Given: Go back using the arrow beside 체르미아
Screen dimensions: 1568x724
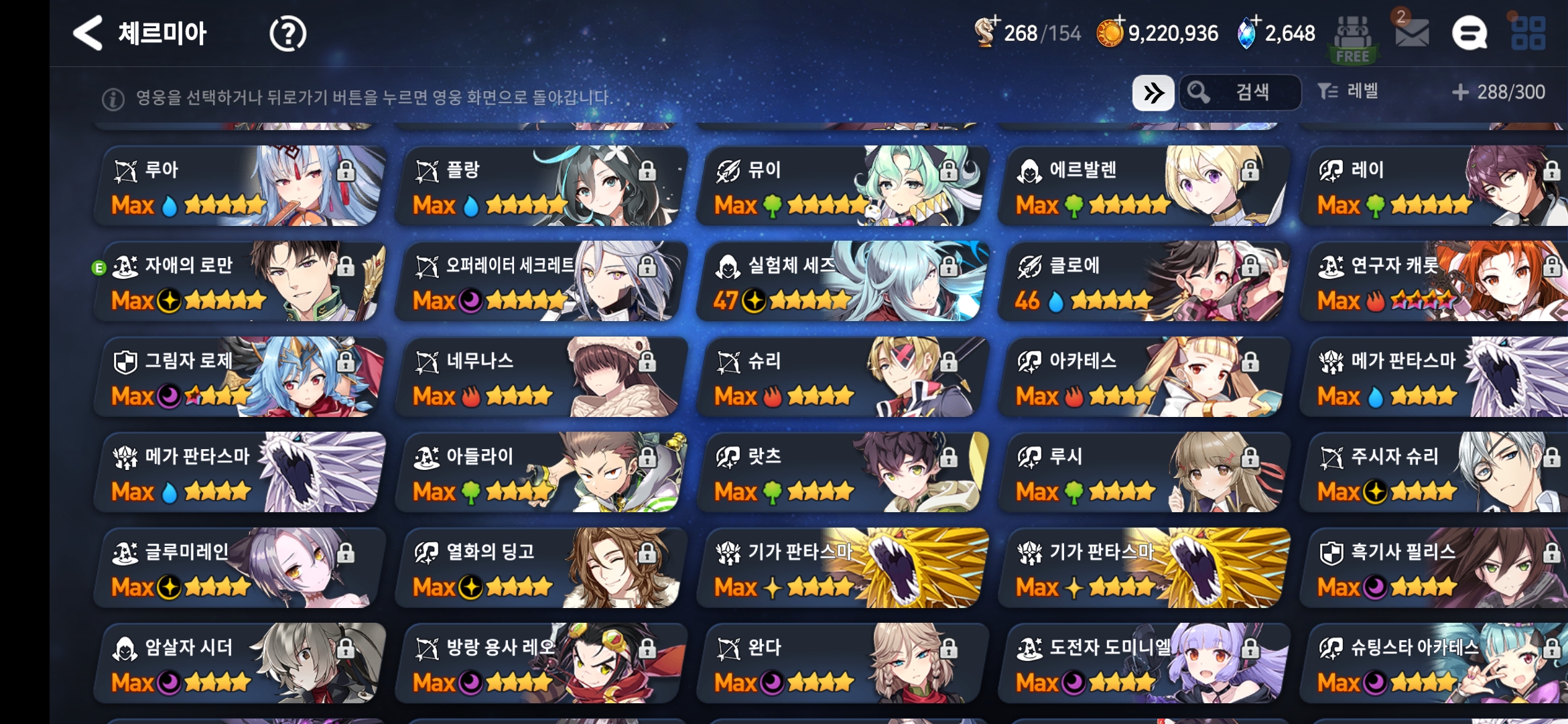Looking at the screenshot, I should (x=88, y=33).
